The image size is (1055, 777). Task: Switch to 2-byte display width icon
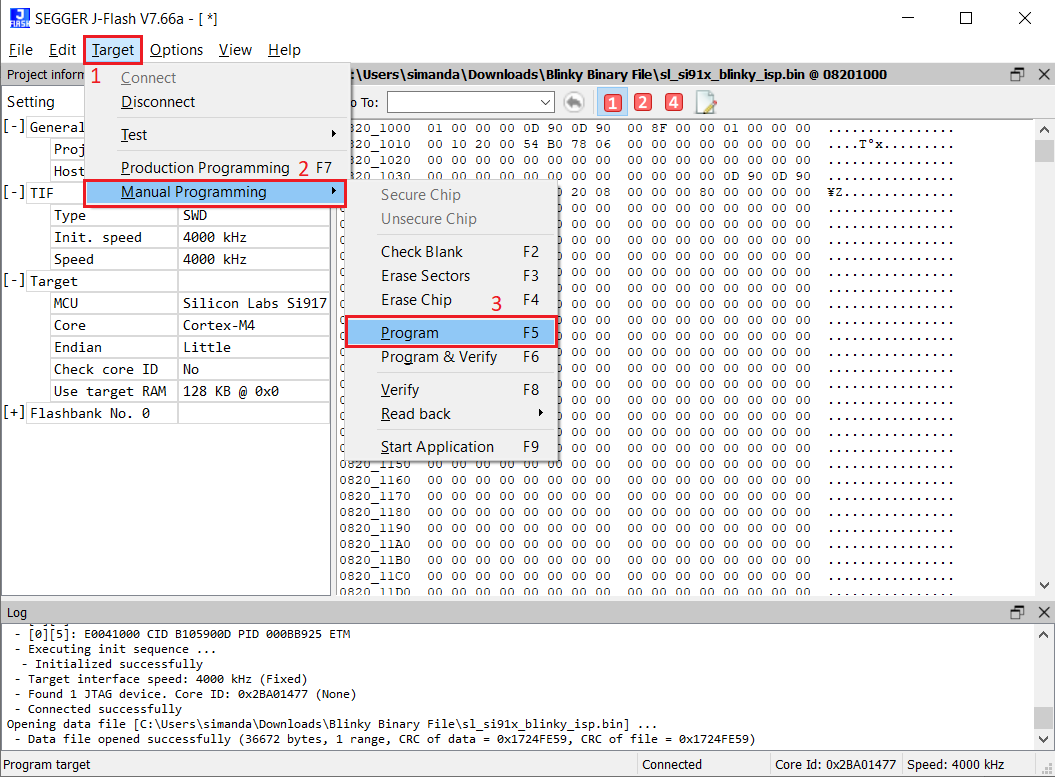[643, 102]
